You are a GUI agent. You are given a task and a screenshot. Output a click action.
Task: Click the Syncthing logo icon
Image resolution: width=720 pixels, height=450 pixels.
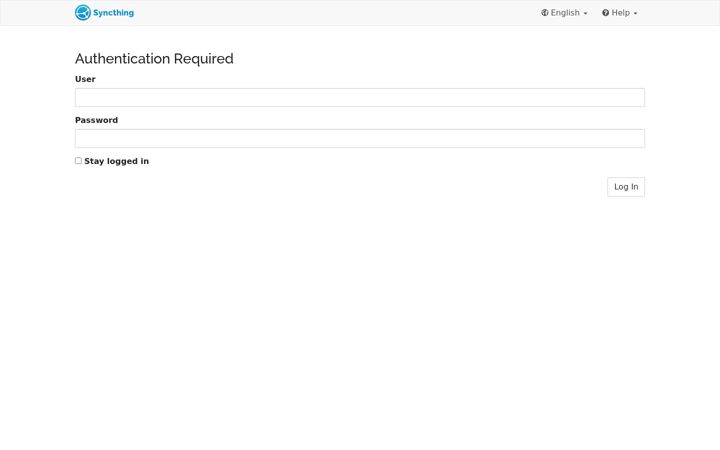pyautogui.click(x=83, y=13)
